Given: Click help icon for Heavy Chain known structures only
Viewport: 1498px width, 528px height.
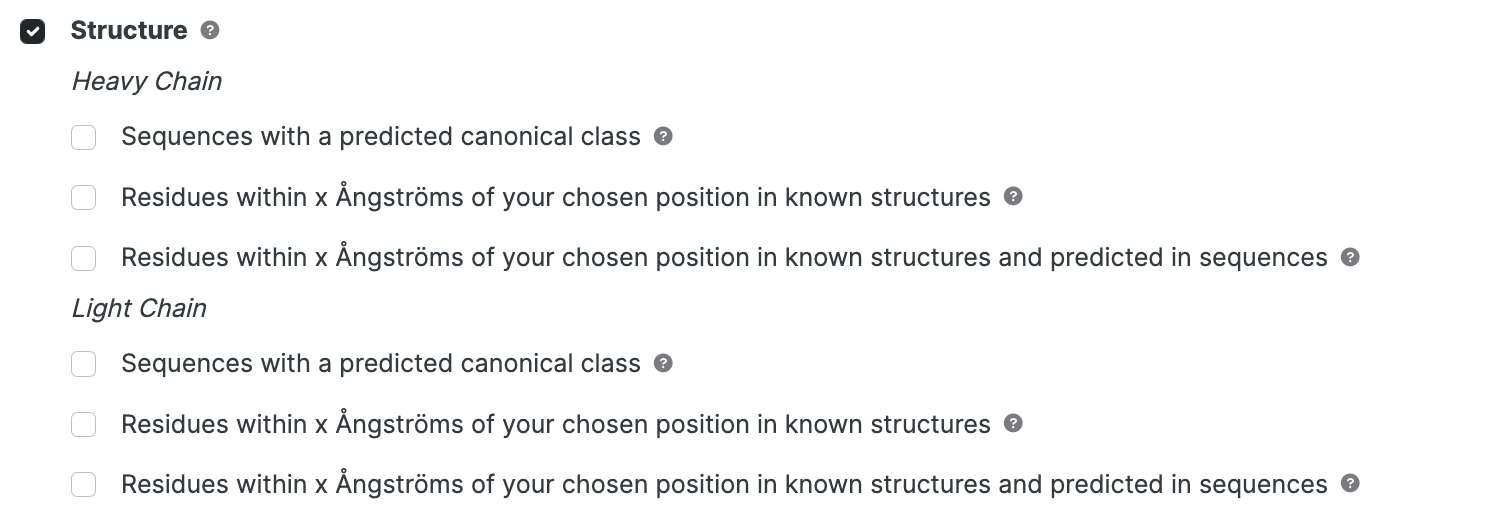Looking at the screenshot, I should [x=1013, y=196].
